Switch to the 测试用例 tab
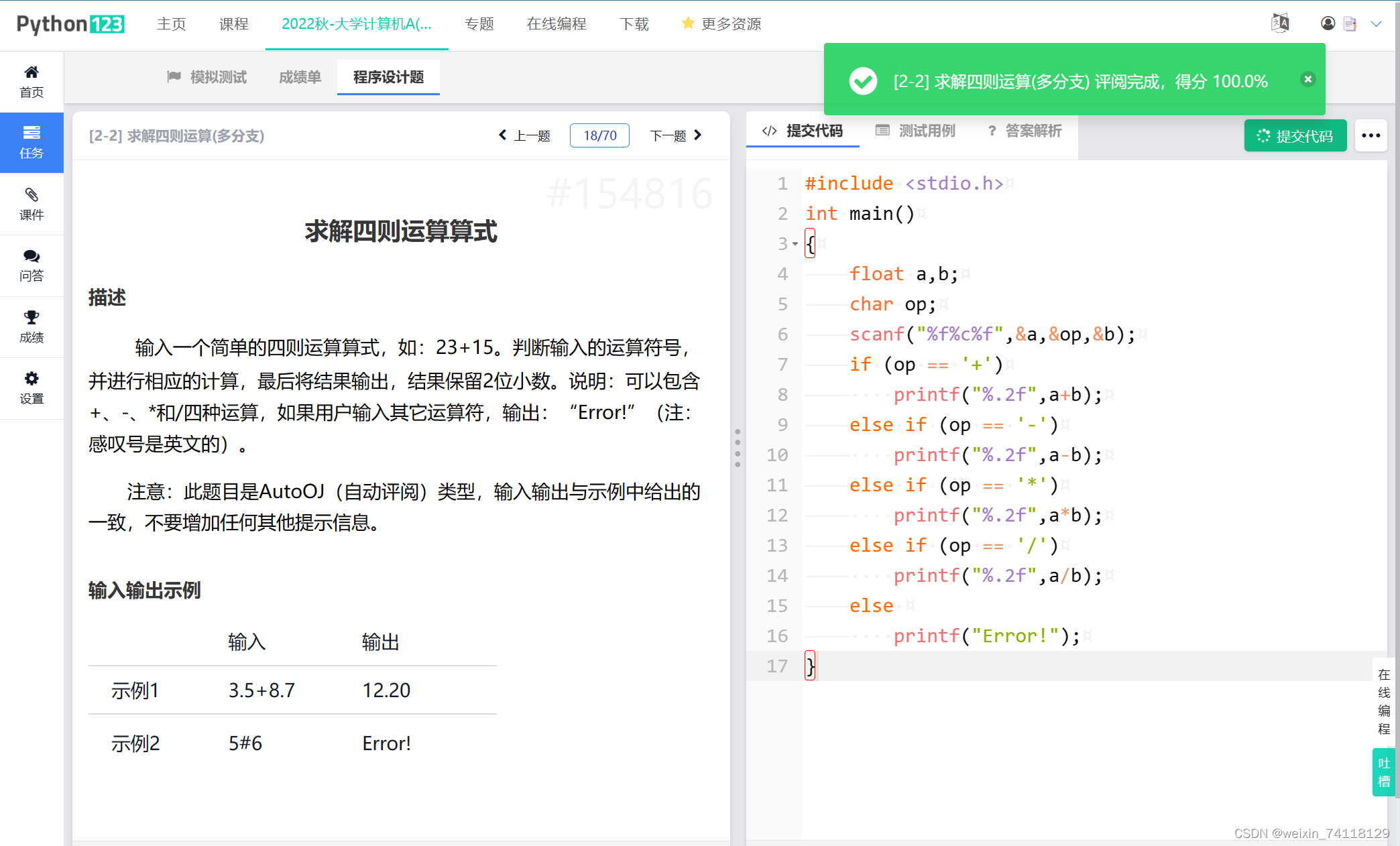This screenshot has width=1400, height=846. [x=917, y=131]
